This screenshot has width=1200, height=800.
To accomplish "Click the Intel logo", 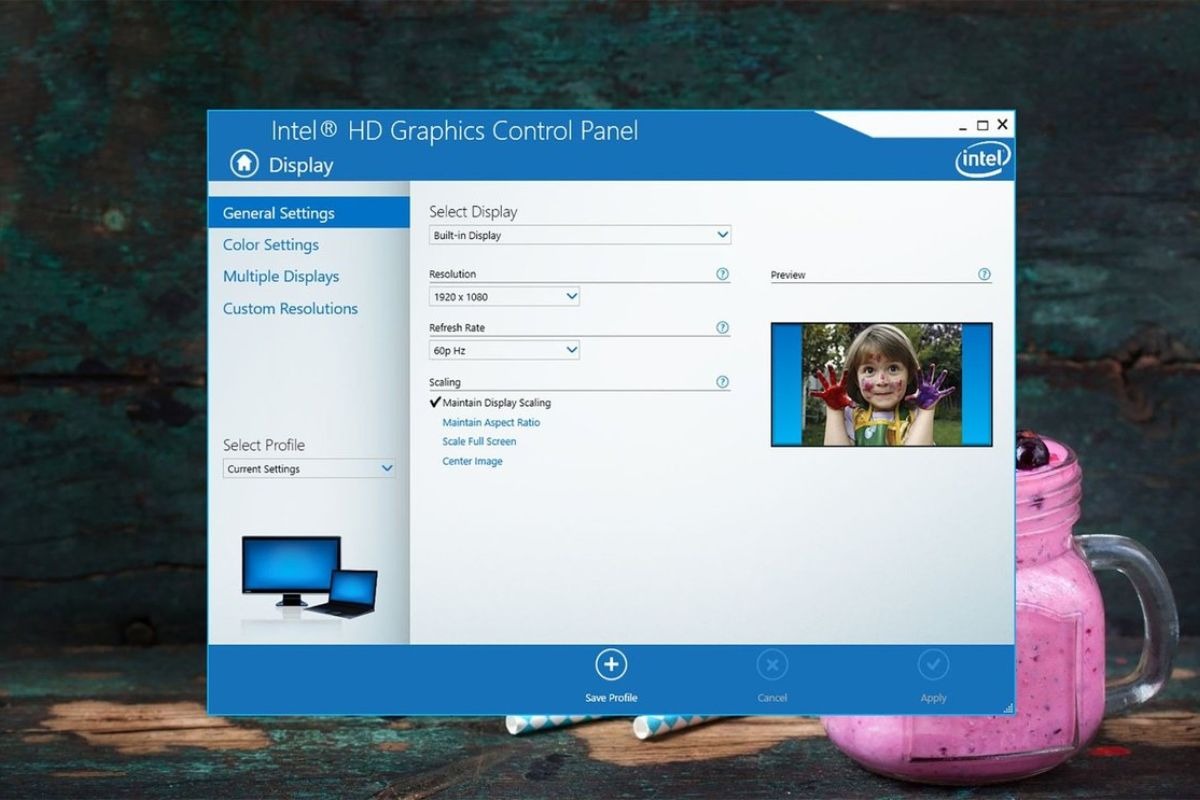I will click(983, 159).
